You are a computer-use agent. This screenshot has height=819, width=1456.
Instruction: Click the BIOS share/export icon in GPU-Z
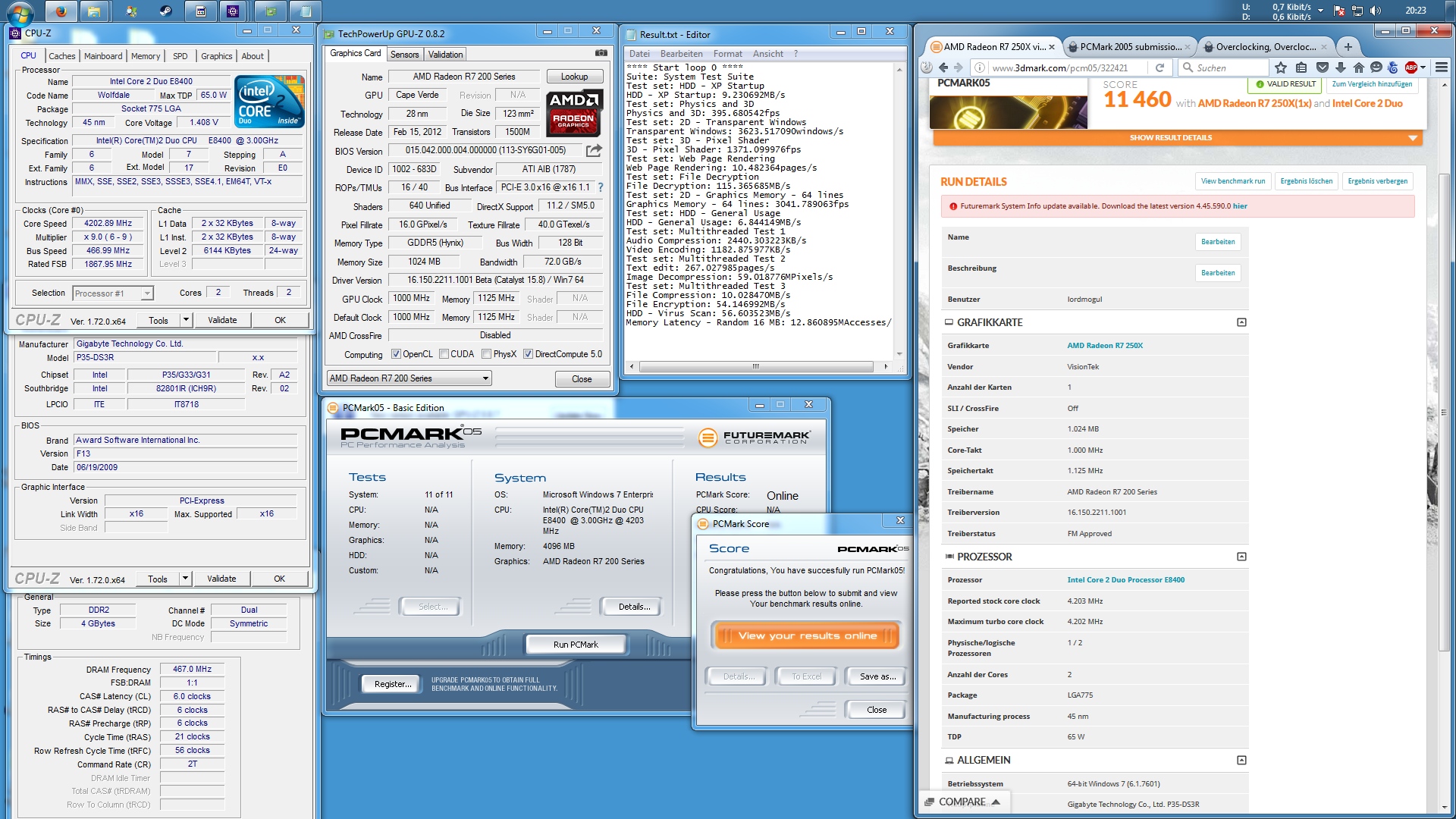click(594, 151)
